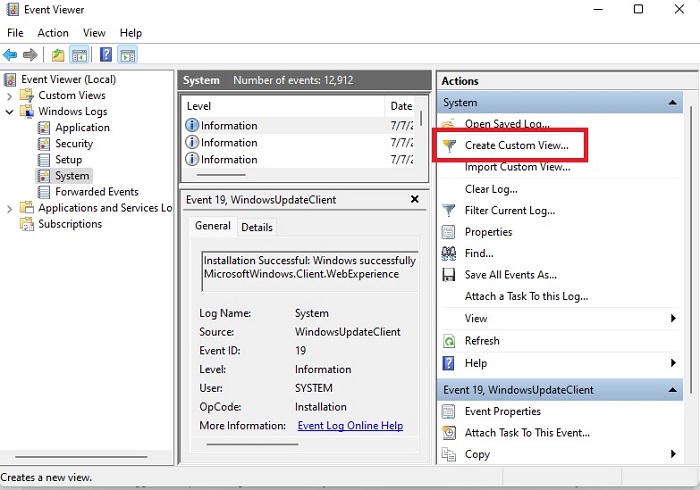Image resolution: width=700 pixels, height=490 pixels.
Task: Click the Date column header
Action: pyautogui.click(x=401, y=106)
